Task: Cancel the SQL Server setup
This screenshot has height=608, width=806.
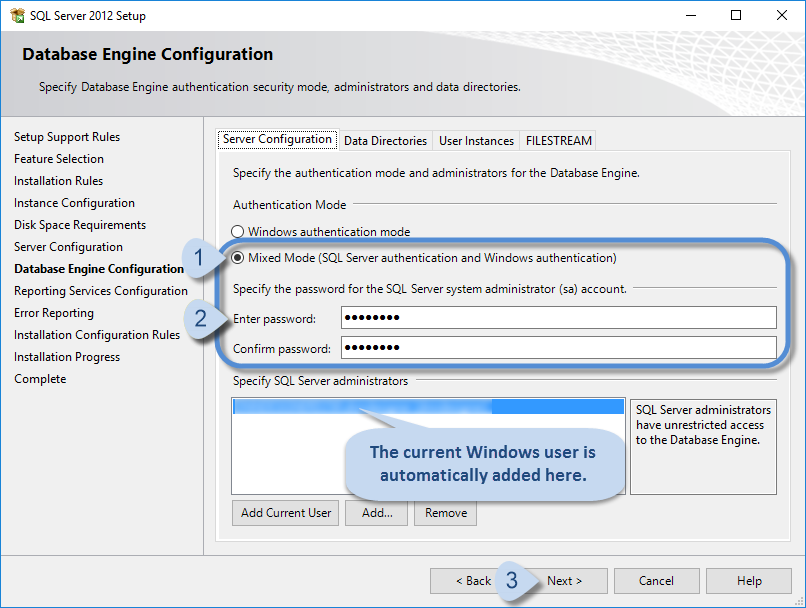Action: click(656, 581)
